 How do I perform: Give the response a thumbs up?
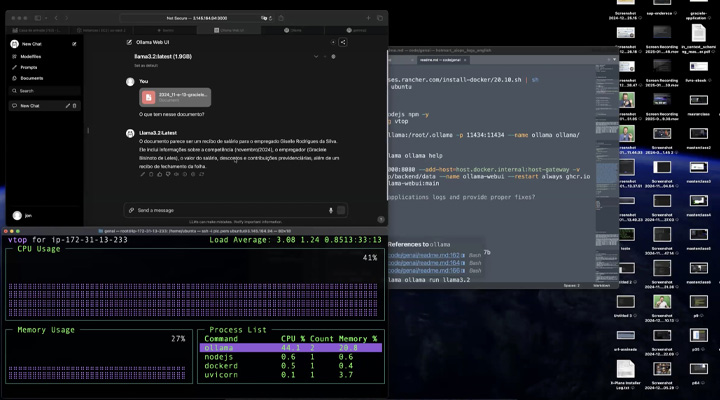[159, 175]
